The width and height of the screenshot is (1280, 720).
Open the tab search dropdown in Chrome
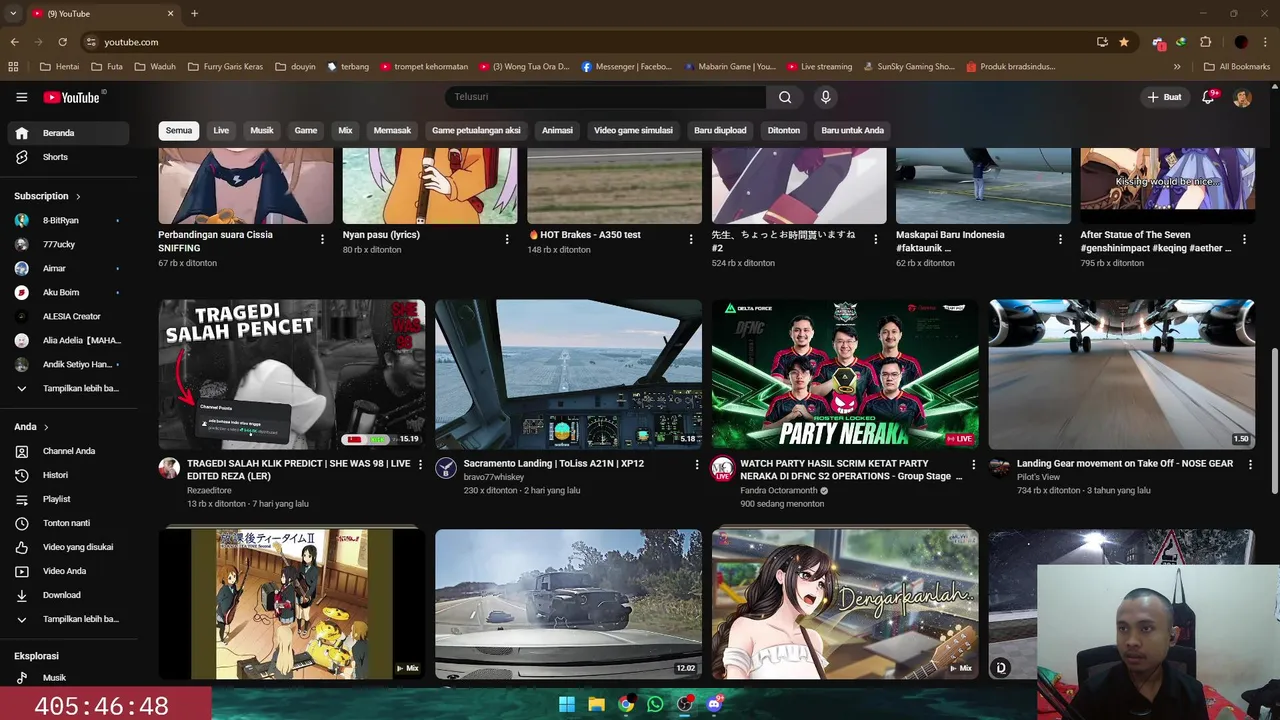tap(13, 13)
